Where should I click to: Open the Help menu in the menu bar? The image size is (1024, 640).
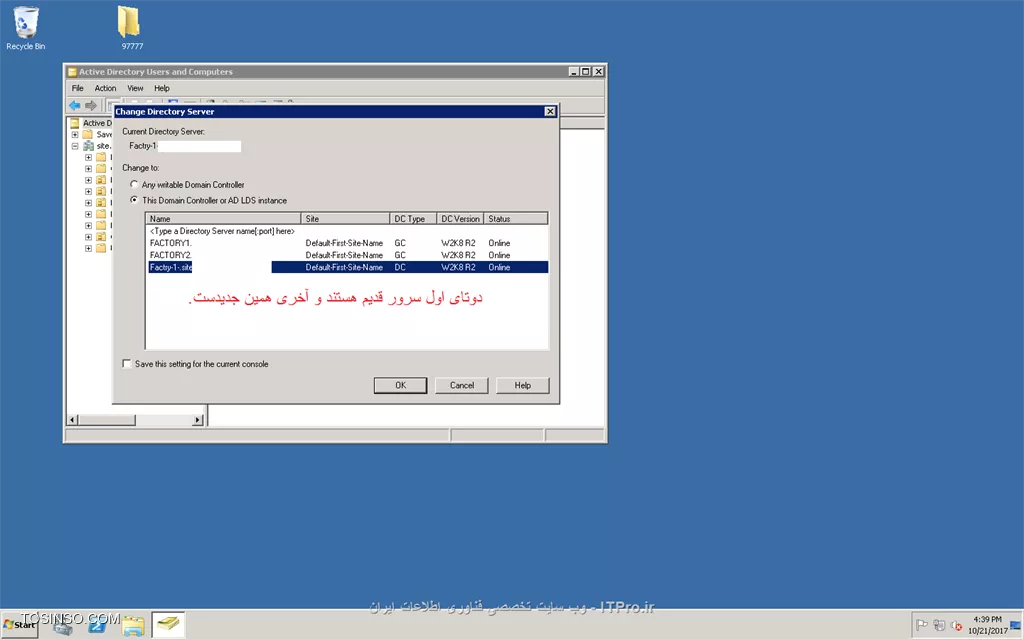[162, 88]
